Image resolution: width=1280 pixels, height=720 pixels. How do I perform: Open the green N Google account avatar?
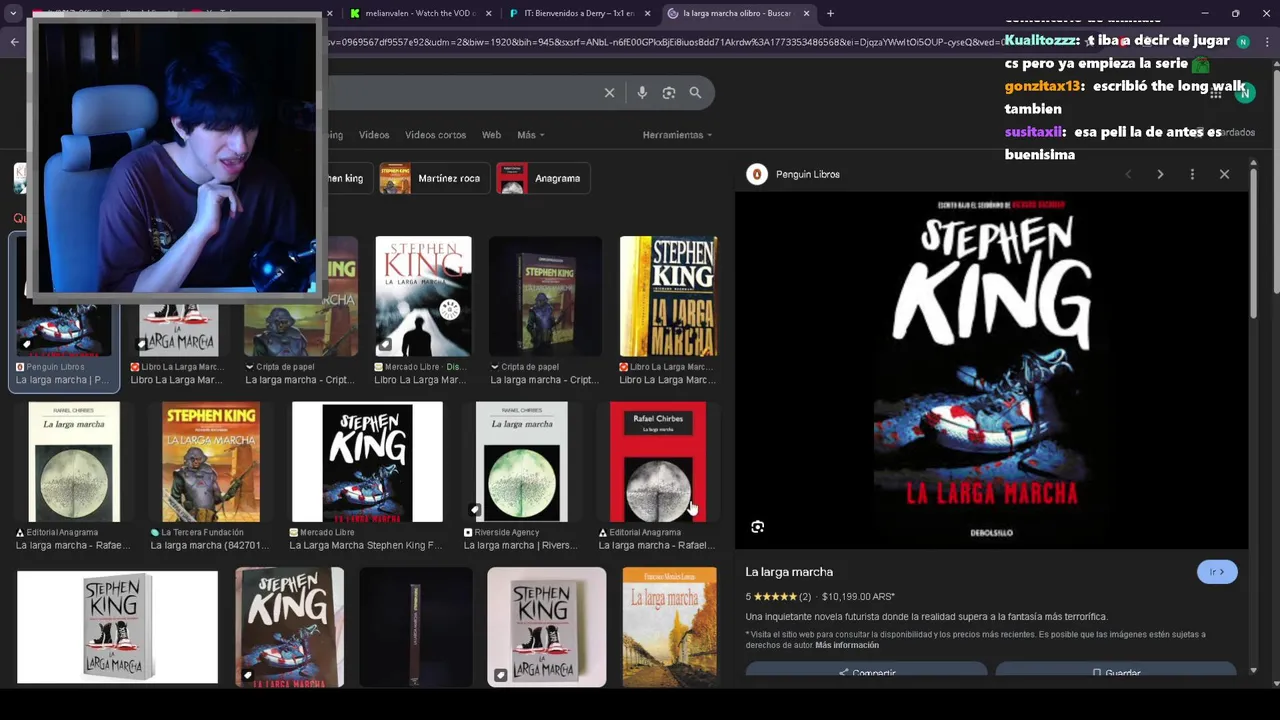tap(1245, 93)
